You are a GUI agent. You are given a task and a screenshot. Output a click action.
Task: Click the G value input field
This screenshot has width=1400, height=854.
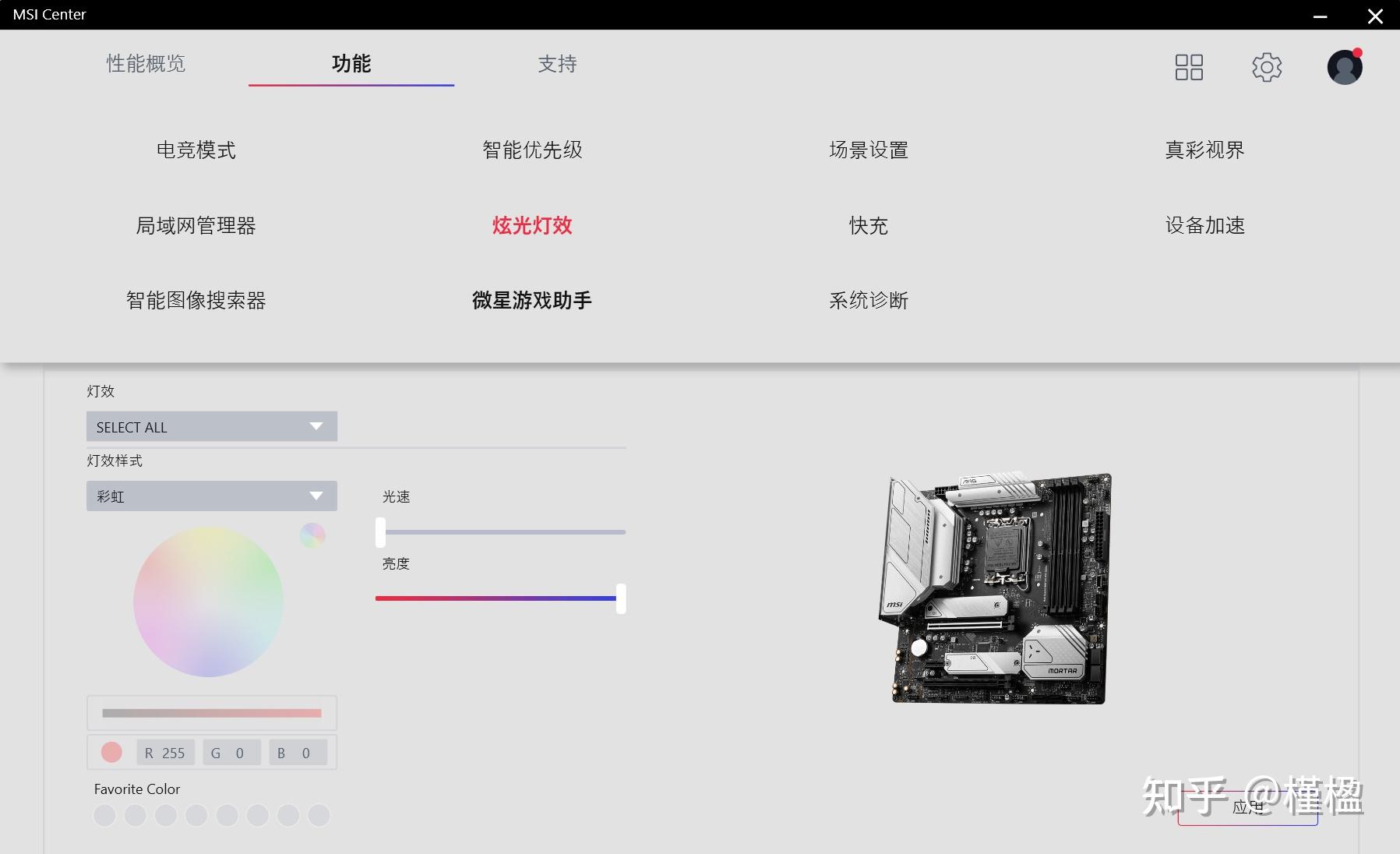231,753
